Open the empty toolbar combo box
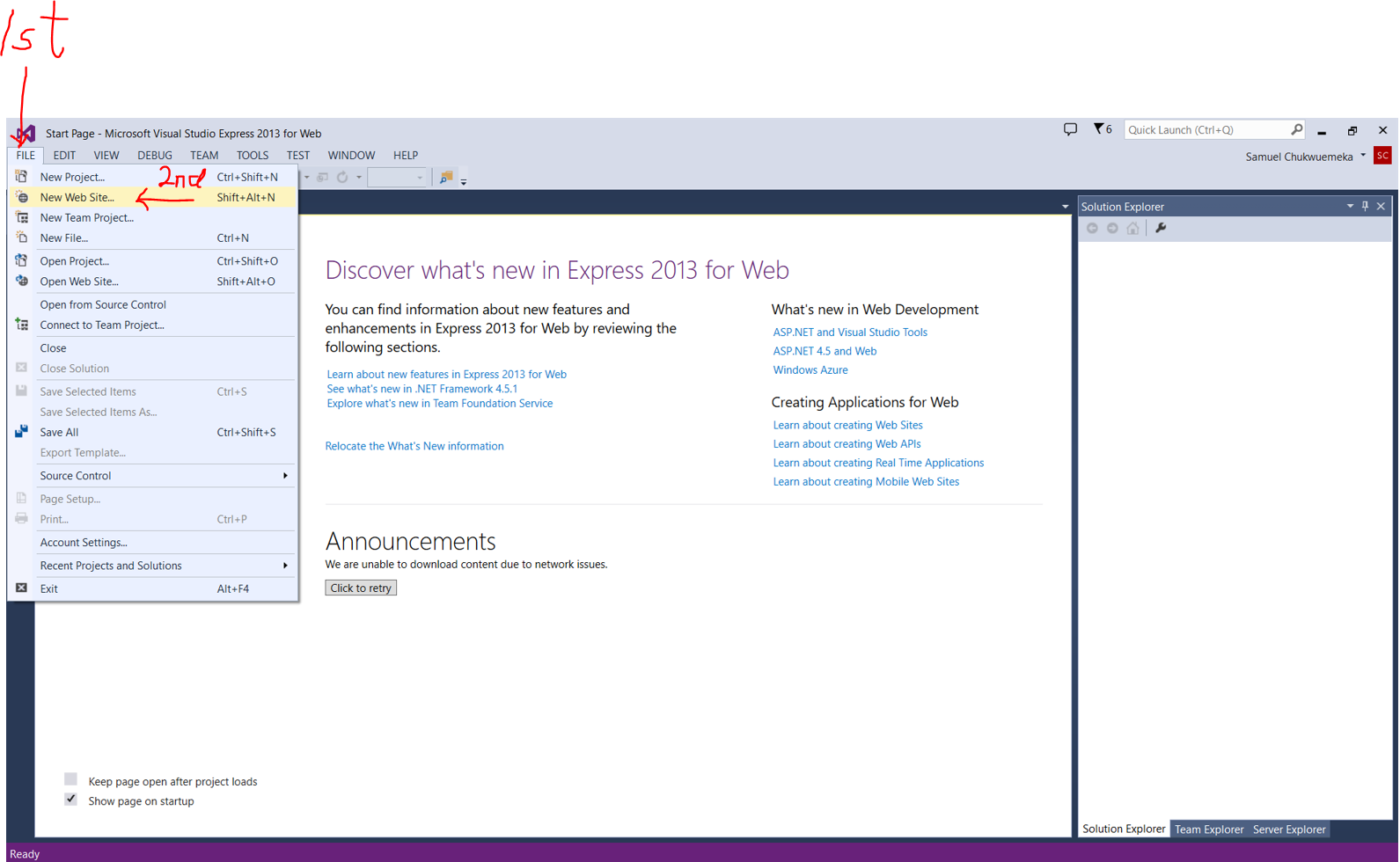 397,177
